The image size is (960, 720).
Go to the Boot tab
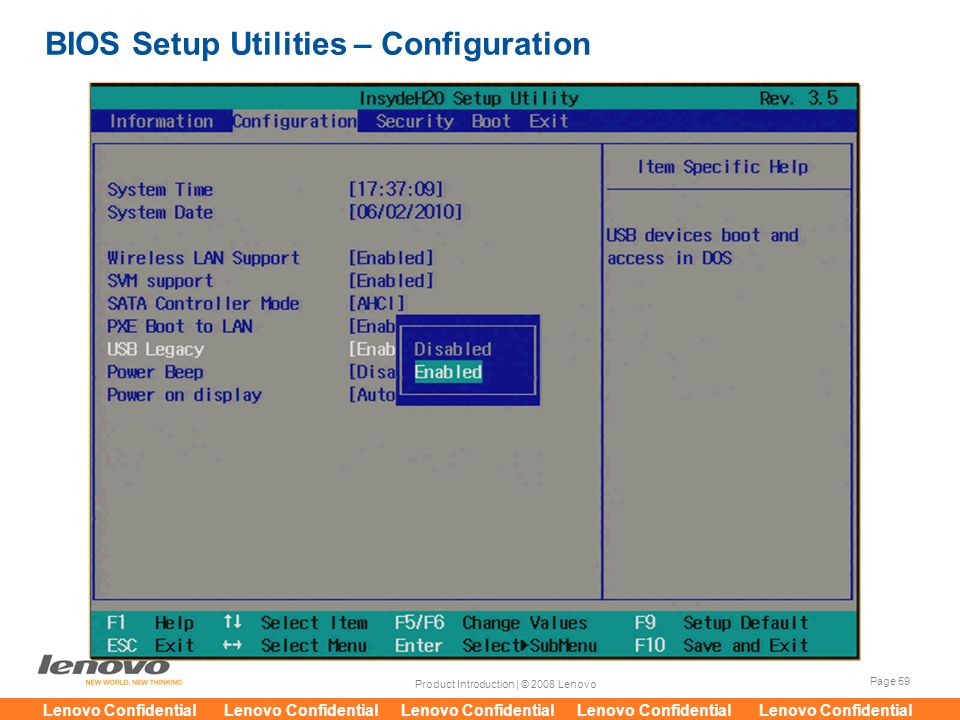click(x=491, y=121)
